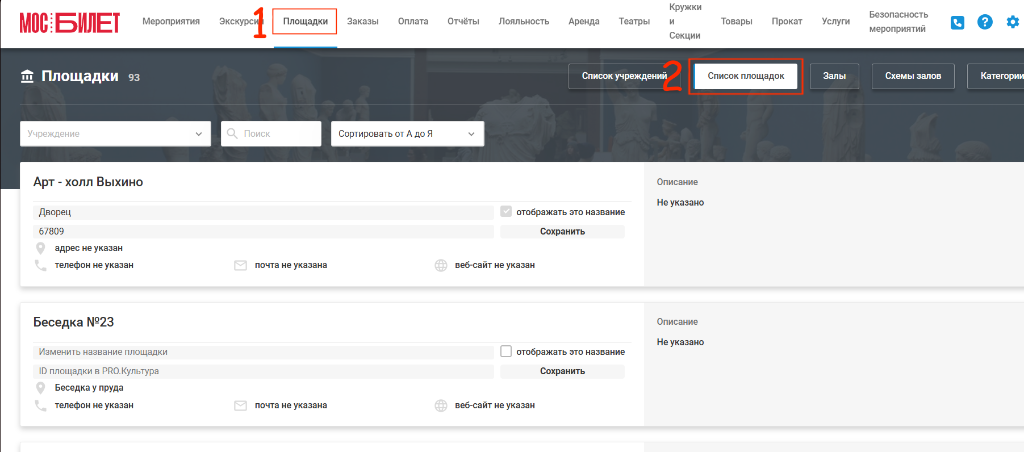
Task: Click 'ID площадки в PRO.Культура' field
Action: click(263, 371)
